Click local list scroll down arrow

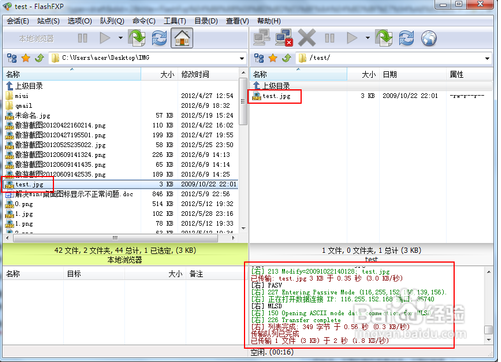point(243,228)
